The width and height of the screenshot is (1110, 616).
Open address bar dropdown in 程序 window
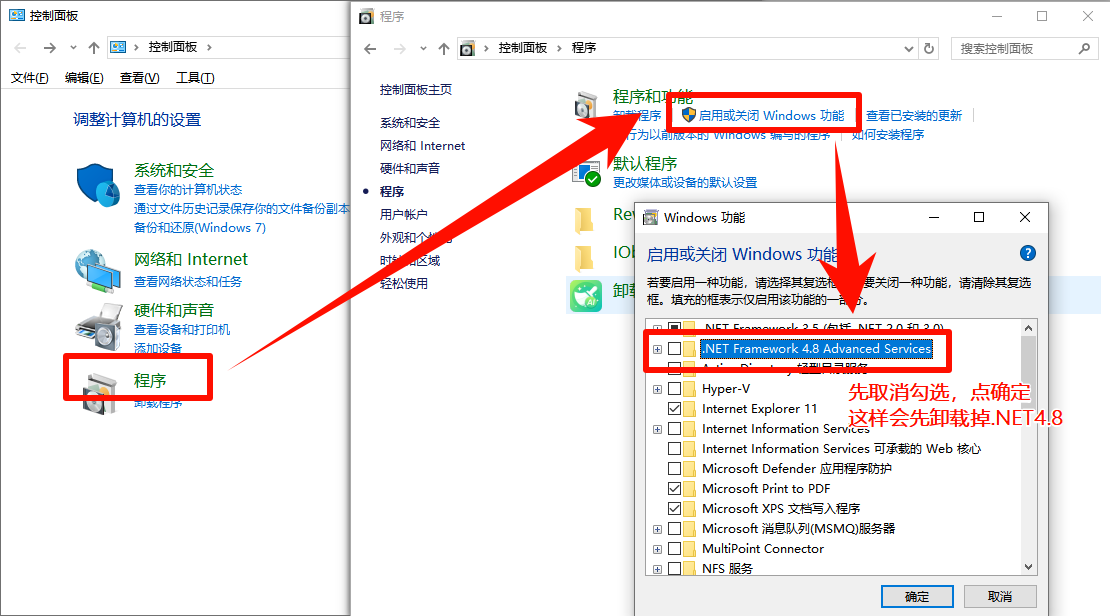point(909,49)
